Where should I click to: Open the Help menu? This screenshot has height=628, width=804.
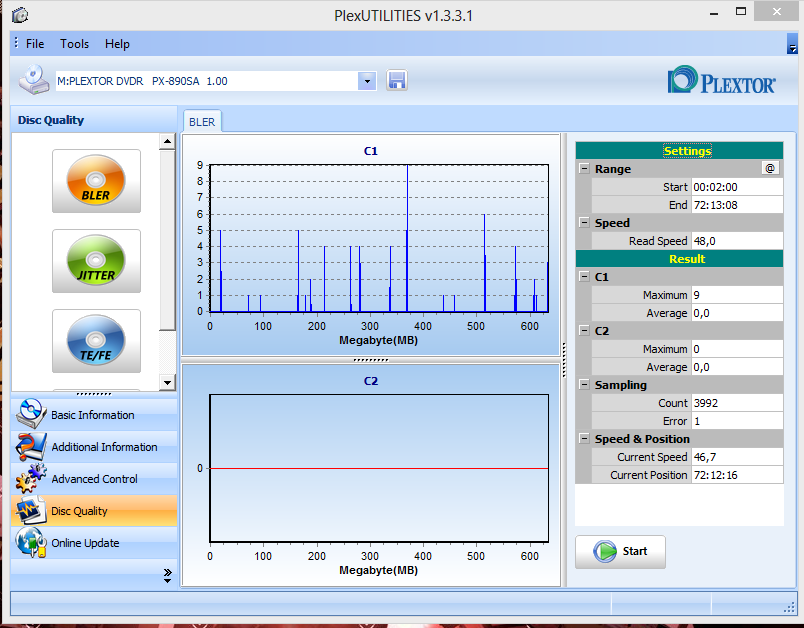click(117, 44)
